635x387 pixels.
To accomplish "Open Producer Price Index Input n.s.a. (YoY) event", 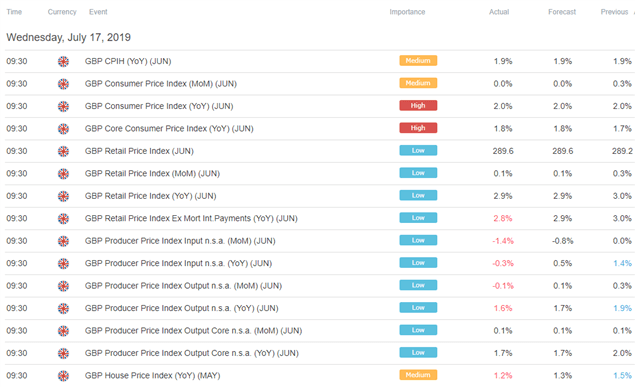I will point(179,264).
